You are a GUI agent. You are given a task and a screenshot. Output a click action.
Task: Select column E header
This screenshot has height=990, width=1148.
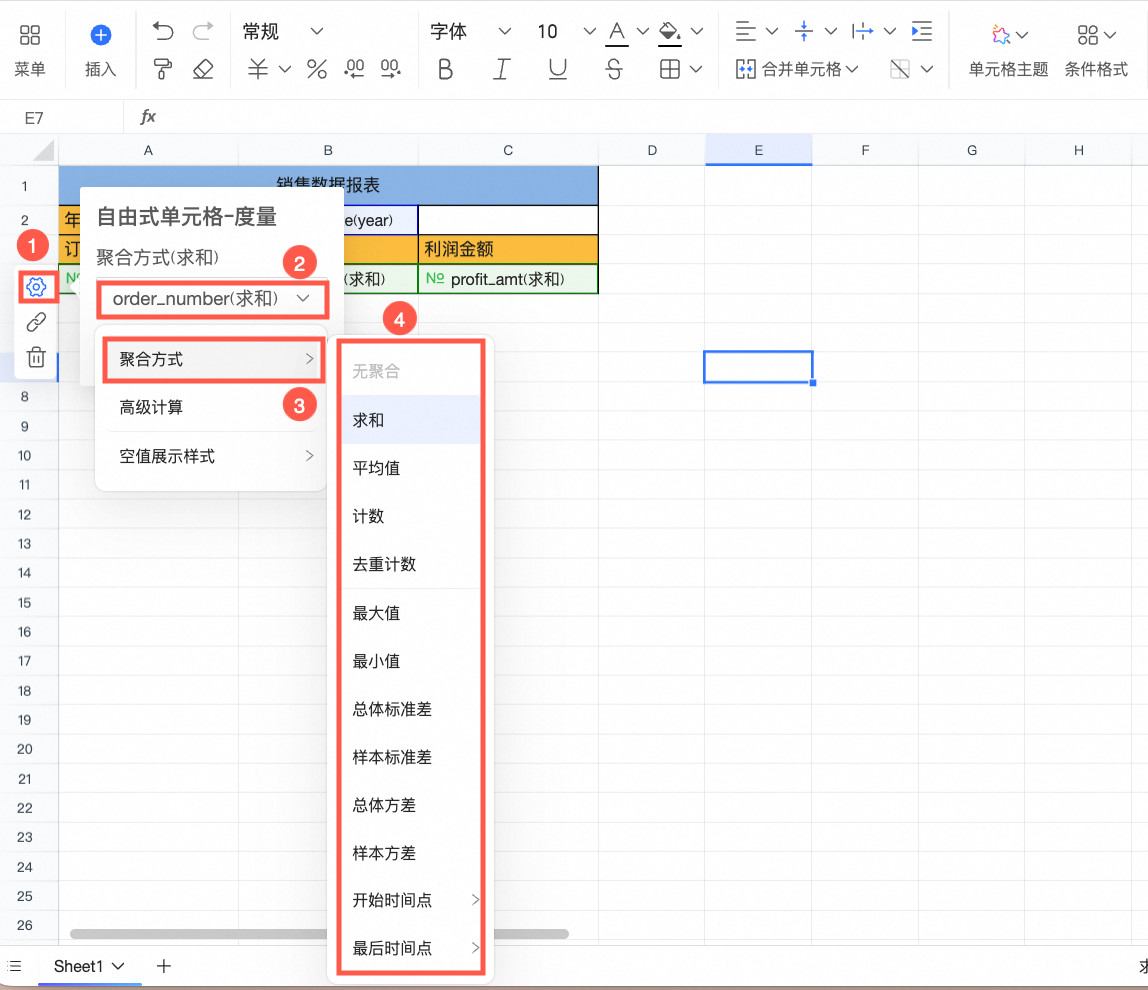(758, 150)
